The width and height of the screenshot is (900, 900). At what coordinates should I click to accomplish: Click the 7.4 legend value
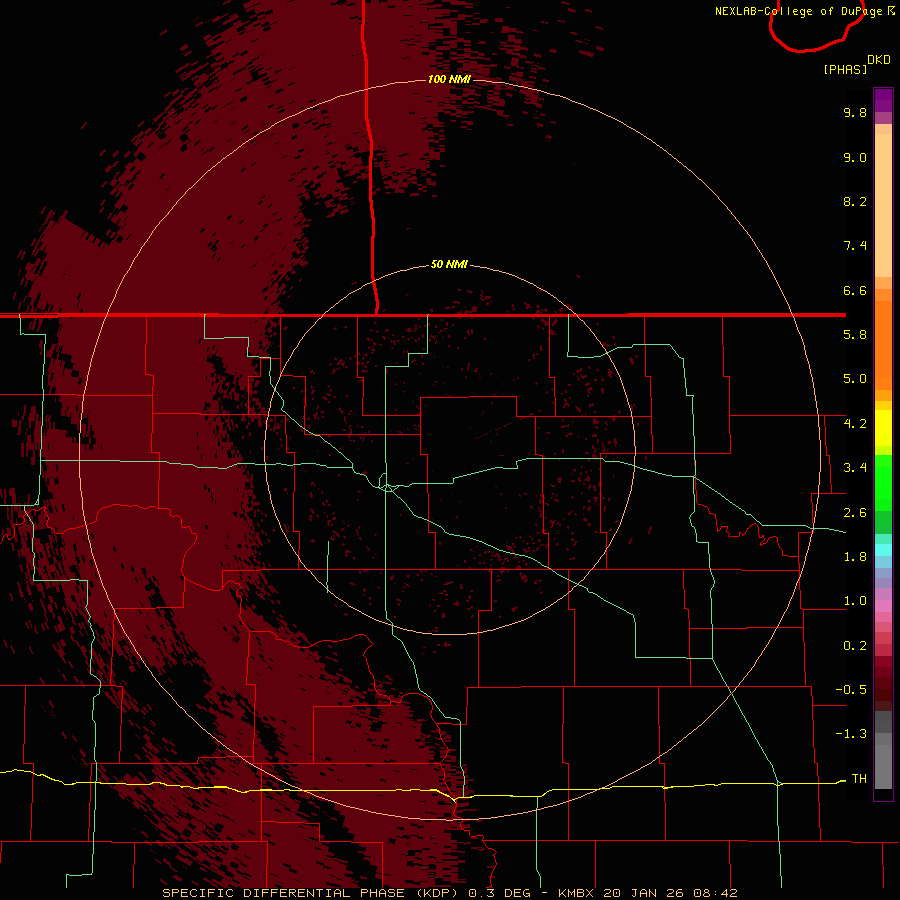tap(855, 246)
